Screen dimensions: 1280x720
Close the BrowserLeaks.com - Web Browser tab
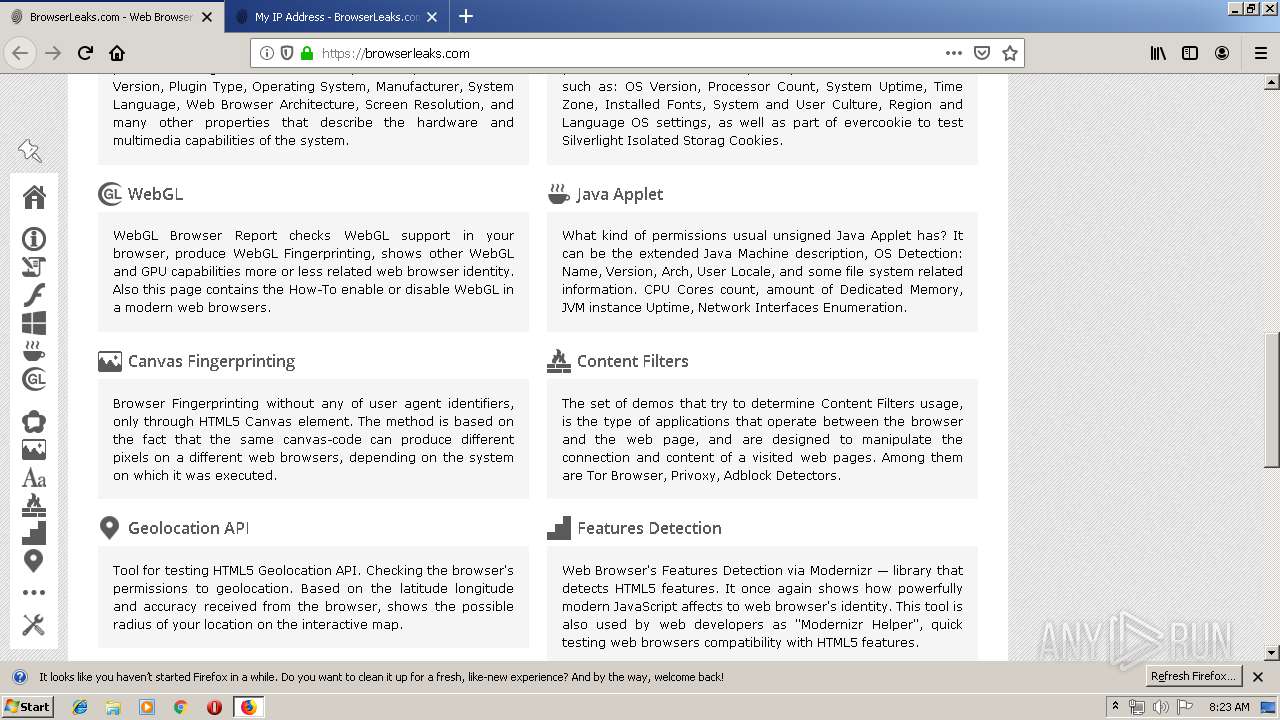(207, 17)
